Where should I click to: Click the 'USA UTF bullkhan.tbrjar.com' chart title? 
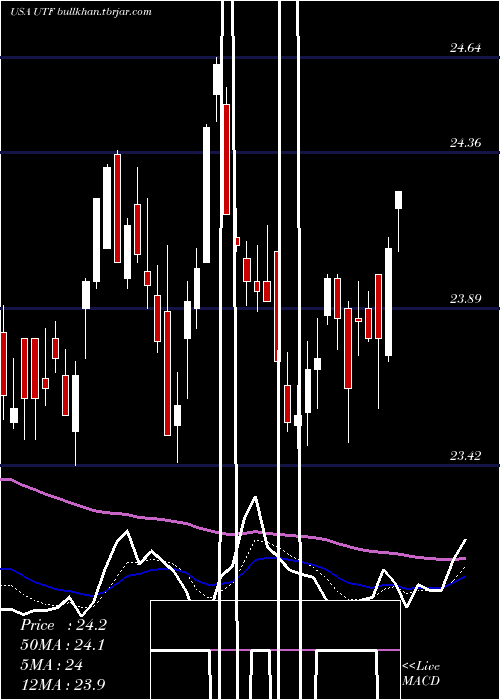point(81,12)
